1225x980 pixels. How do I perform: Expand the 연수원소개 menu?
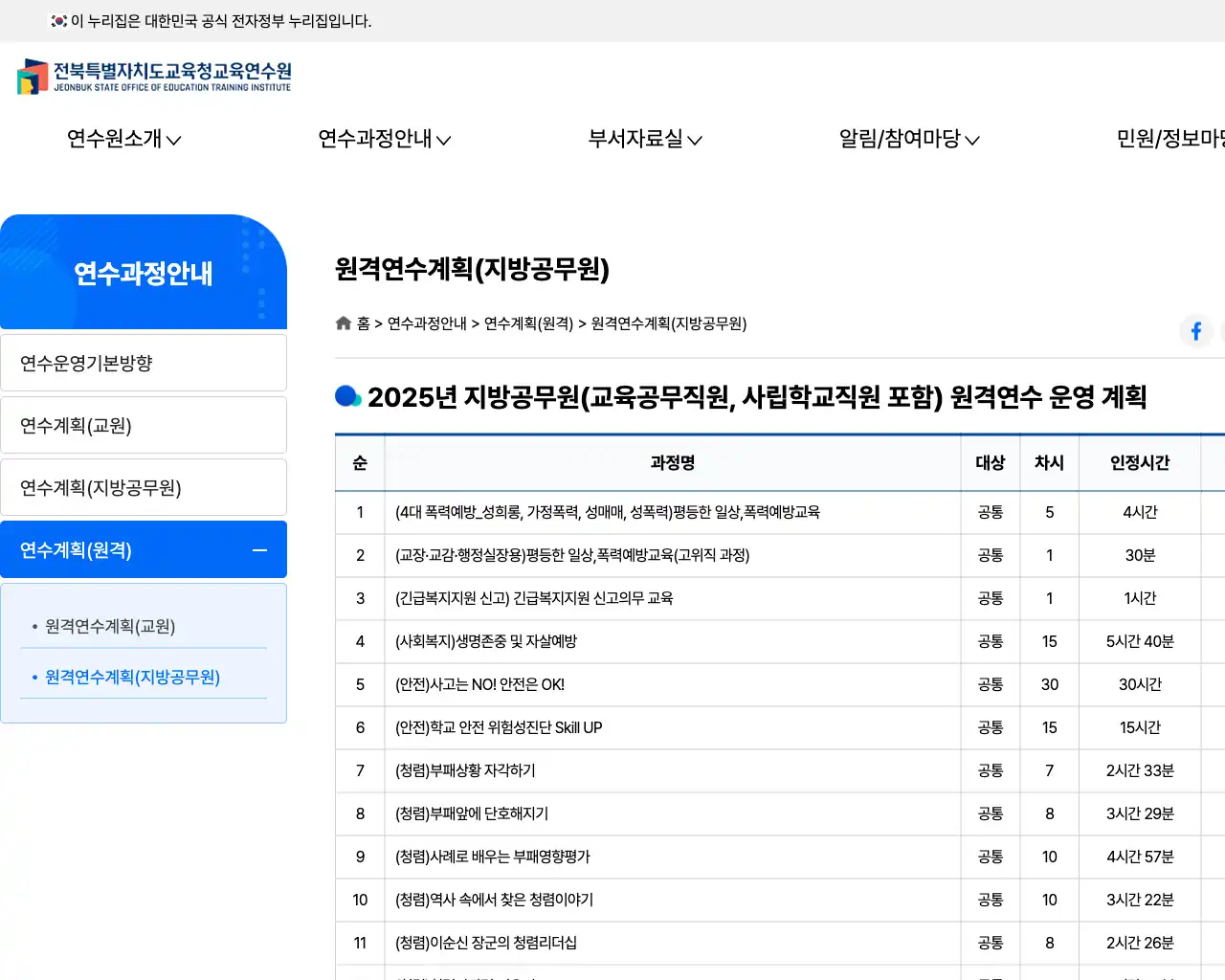[x=124, y=139]
